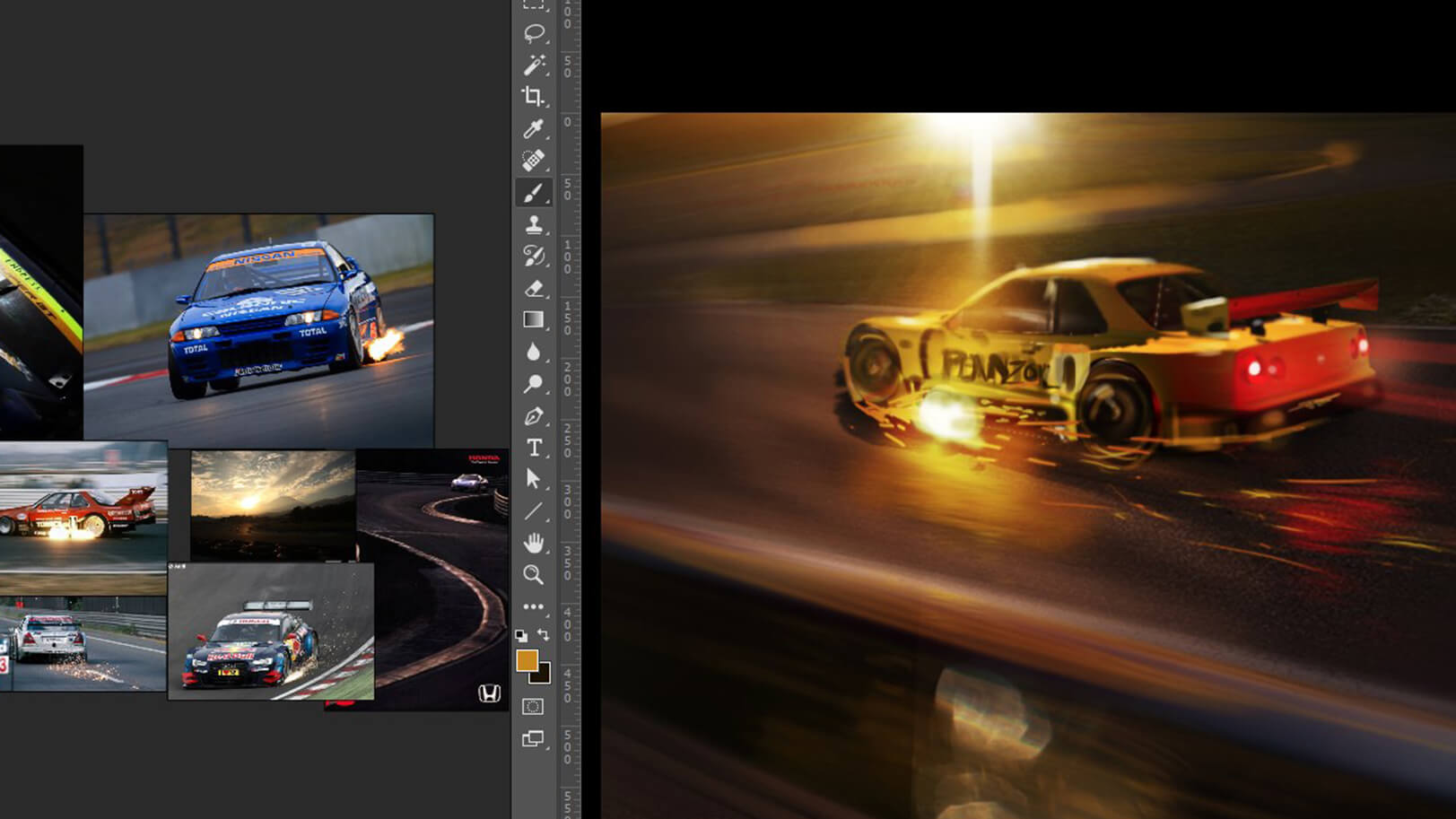Select the Healing Brush bandage tool
Viewport: 1456px width, 819px height.
click(x=534, y=161)
